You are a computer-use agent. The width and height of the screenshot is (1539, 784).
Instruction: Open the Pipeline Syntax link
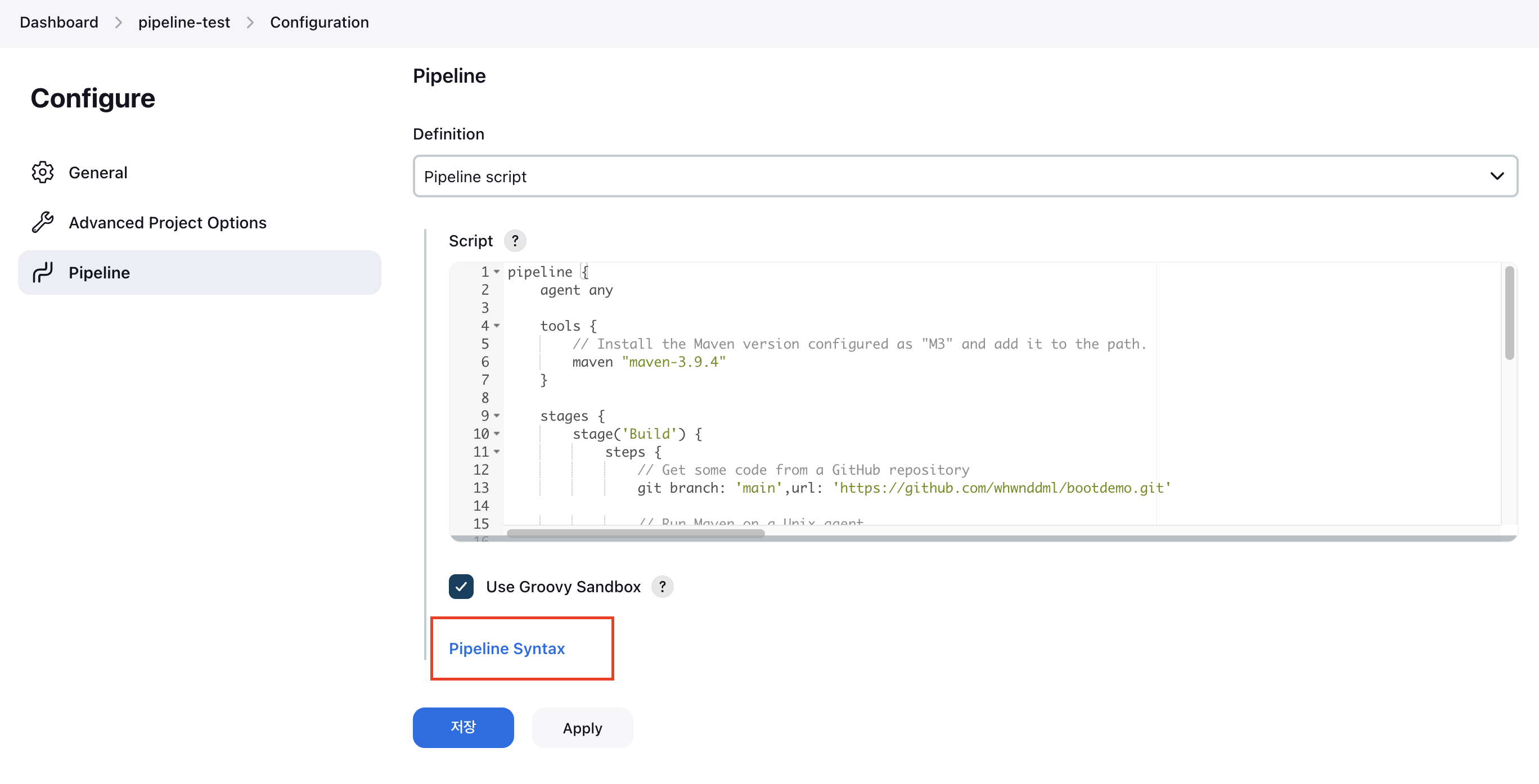(507, 648)
